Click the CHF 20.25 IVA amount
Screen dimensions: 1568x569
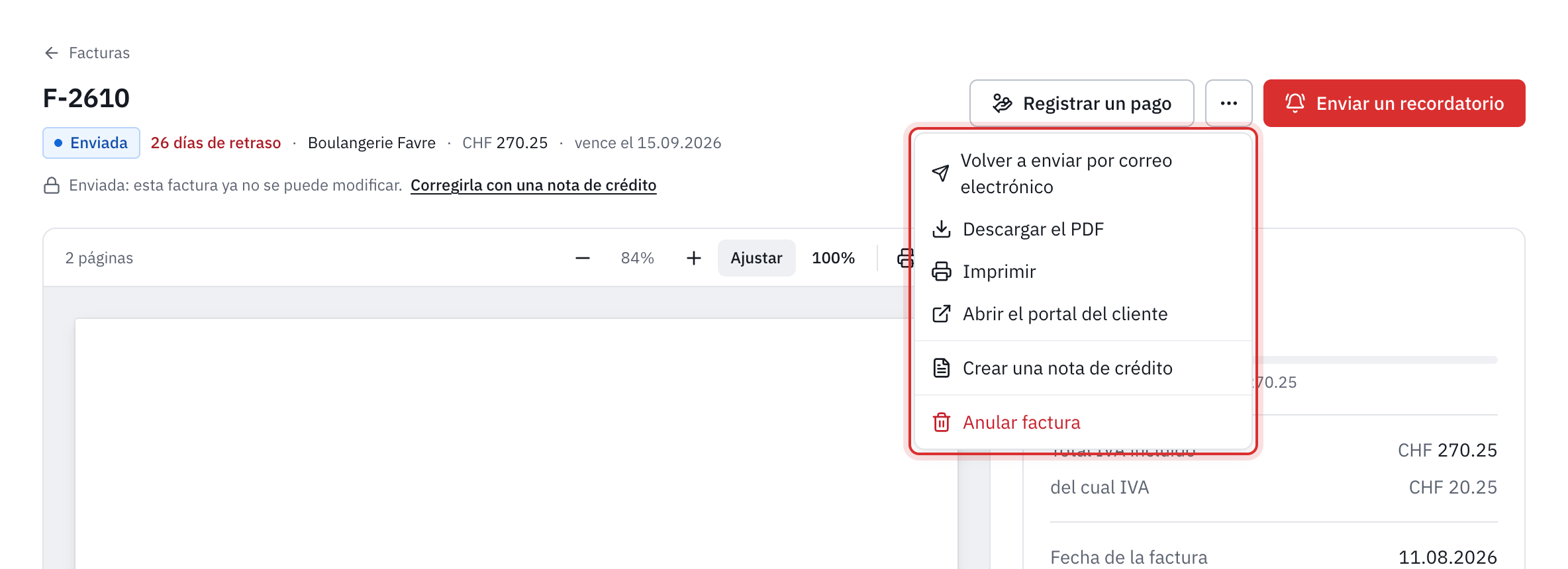pyautogui.click(x=1453, y=488)
